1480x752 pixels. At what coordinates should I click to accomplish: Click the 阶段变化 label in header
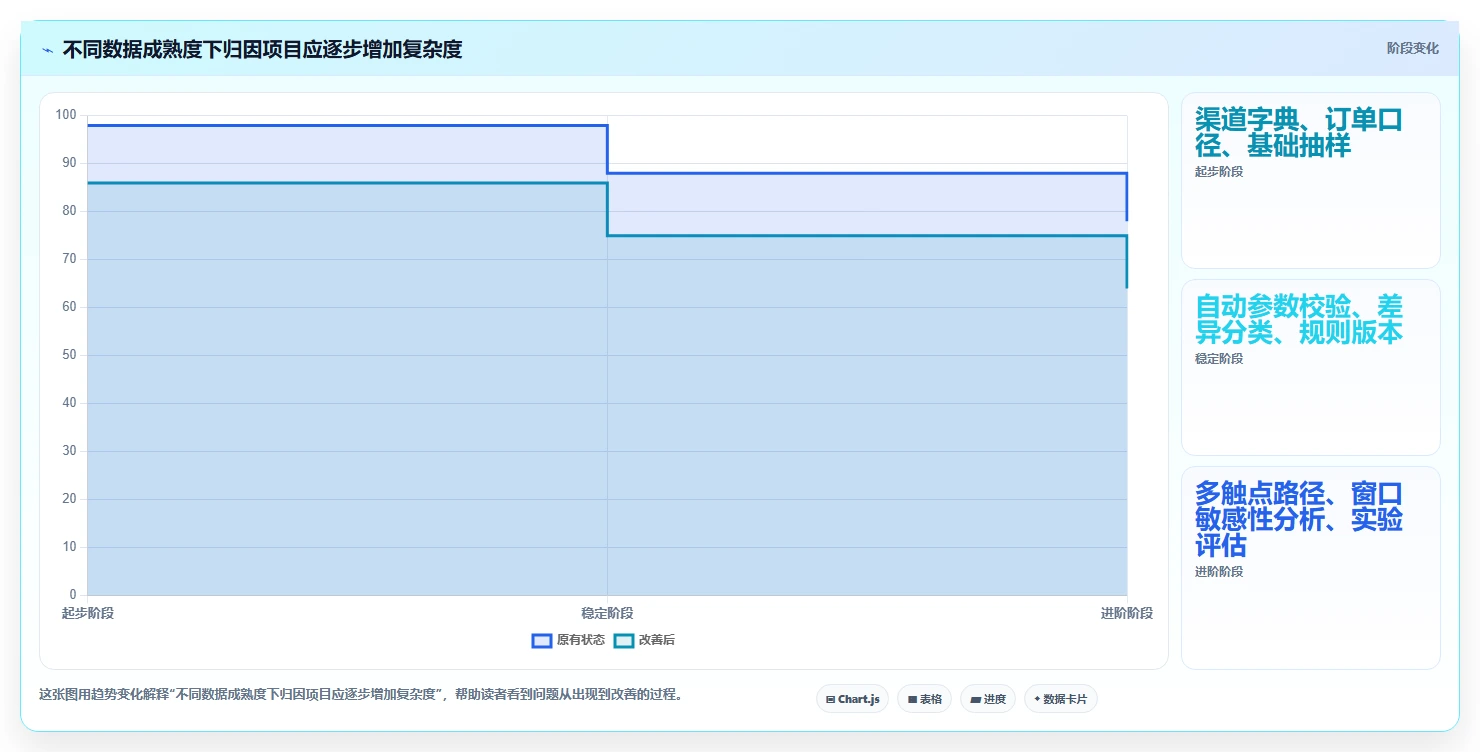pos(1413,48)
